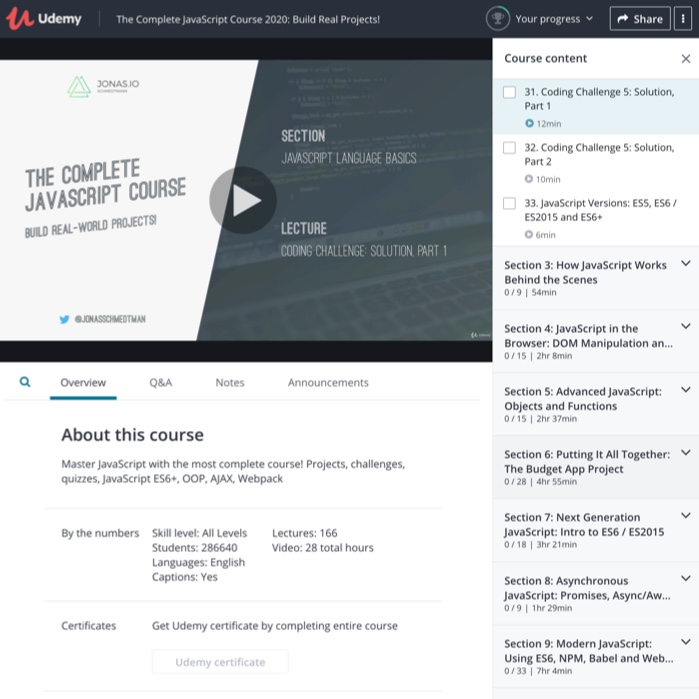
Task: Click '0 / 9 | 1hr 29min' under Section 8
Action: [538, 608]
